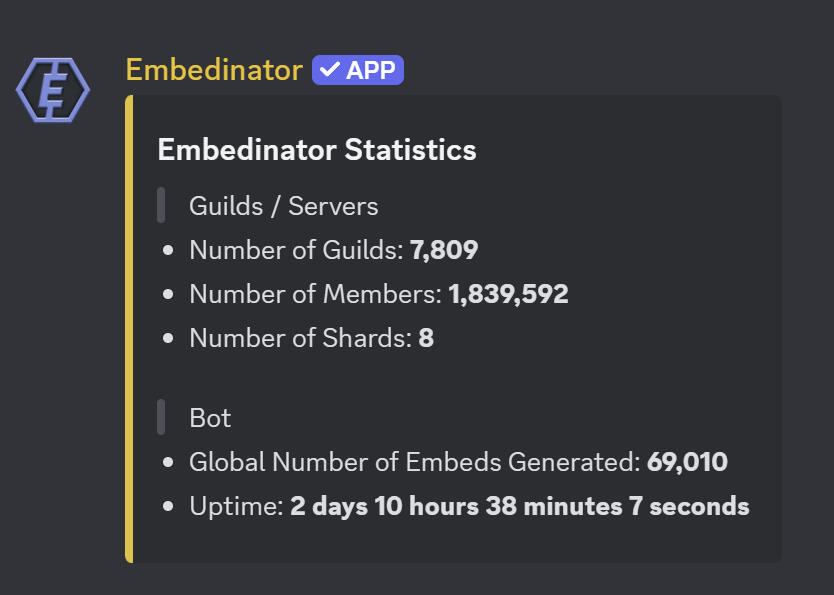The image size is (834, 595).
Task: Click the Global Number of Embeds Generated label
Action: coord(415,462)
